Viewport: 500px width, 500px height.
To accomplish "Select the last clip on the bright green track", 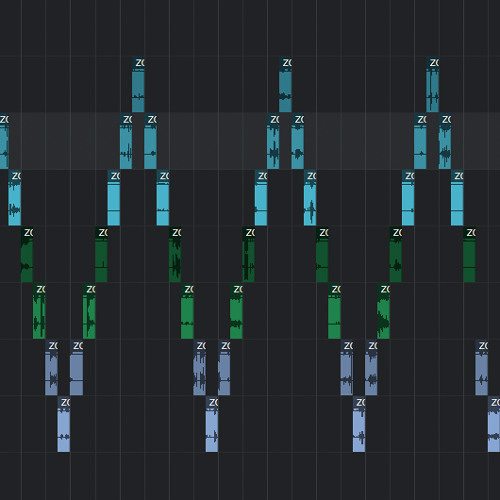I will pyautogui.click(x=384, y=311).
